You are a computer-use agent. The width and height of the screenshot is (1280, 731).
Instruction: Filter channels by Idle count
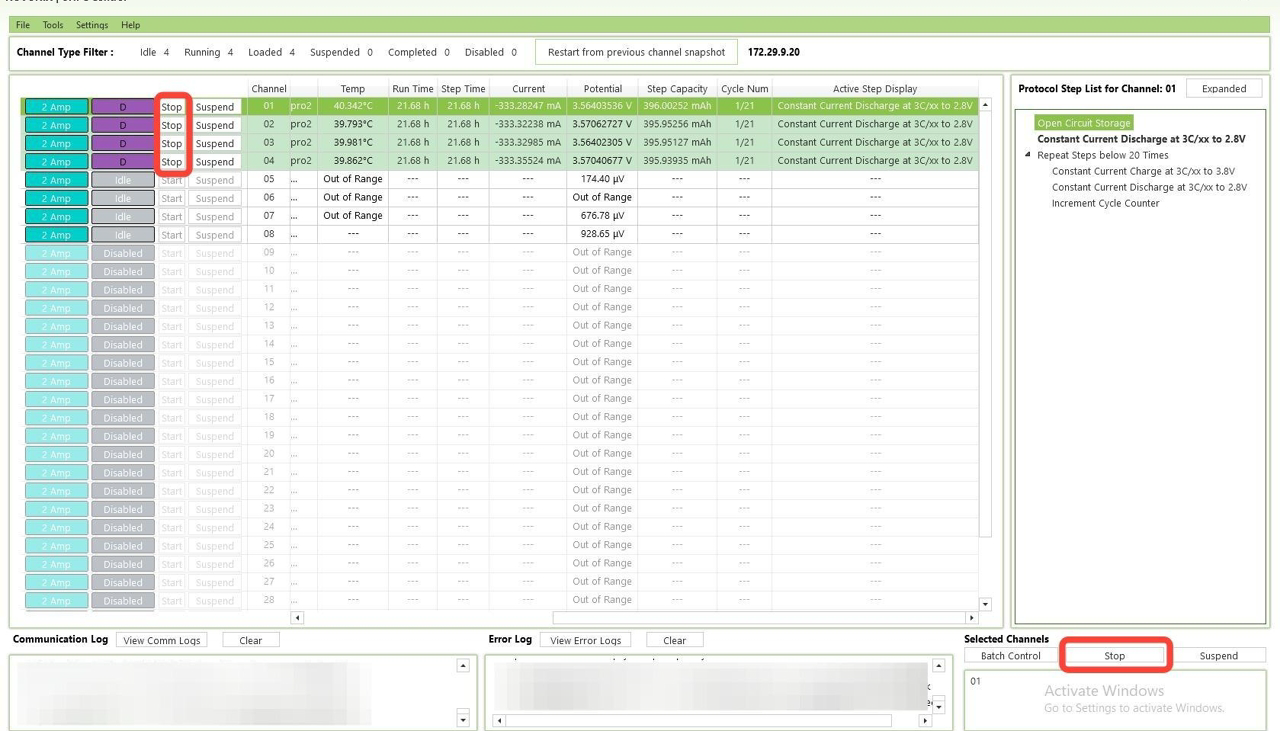(154, 52)
